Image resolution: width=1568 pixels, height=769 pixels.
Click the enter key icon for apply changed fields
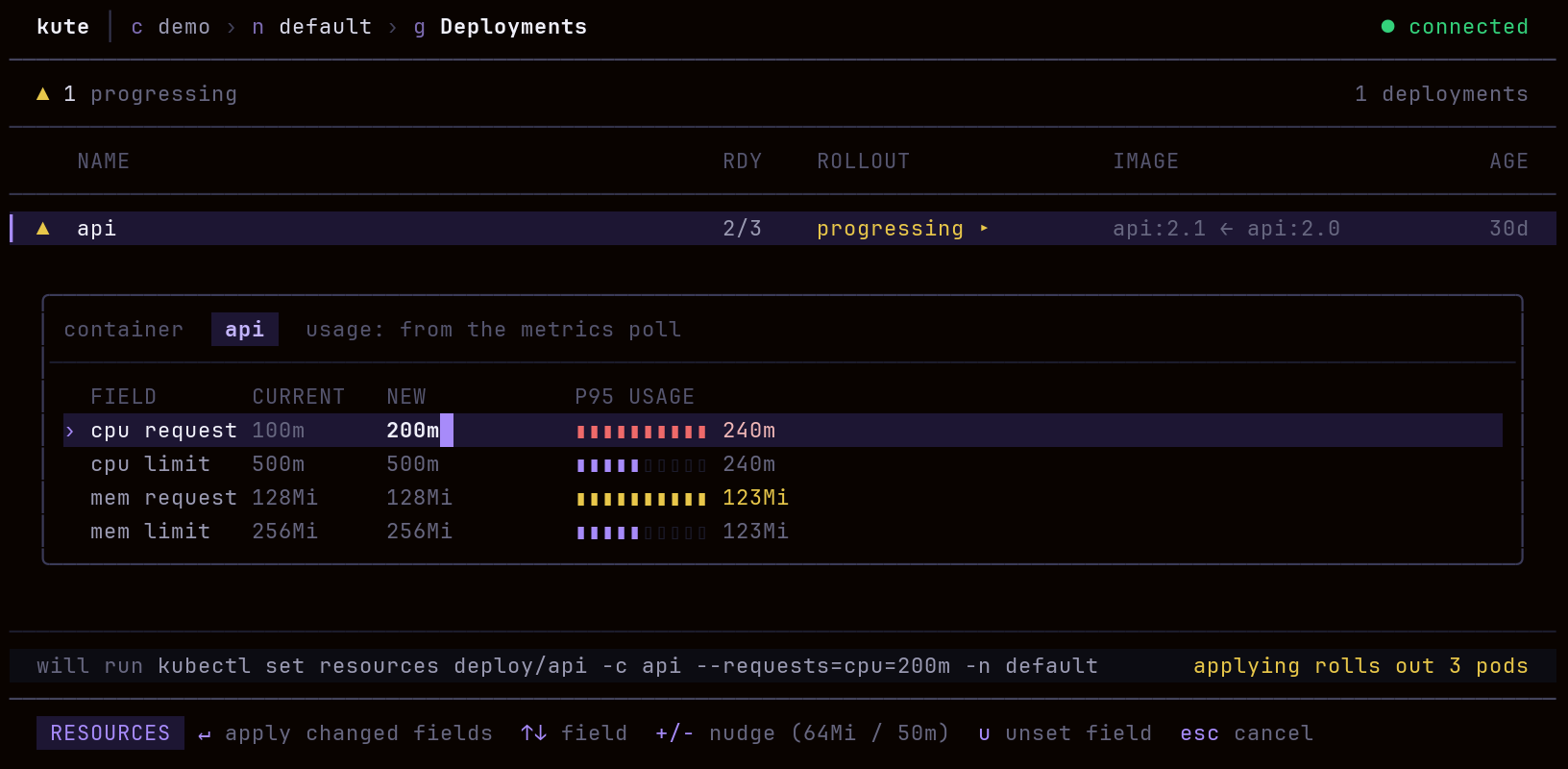click(204, 734)
